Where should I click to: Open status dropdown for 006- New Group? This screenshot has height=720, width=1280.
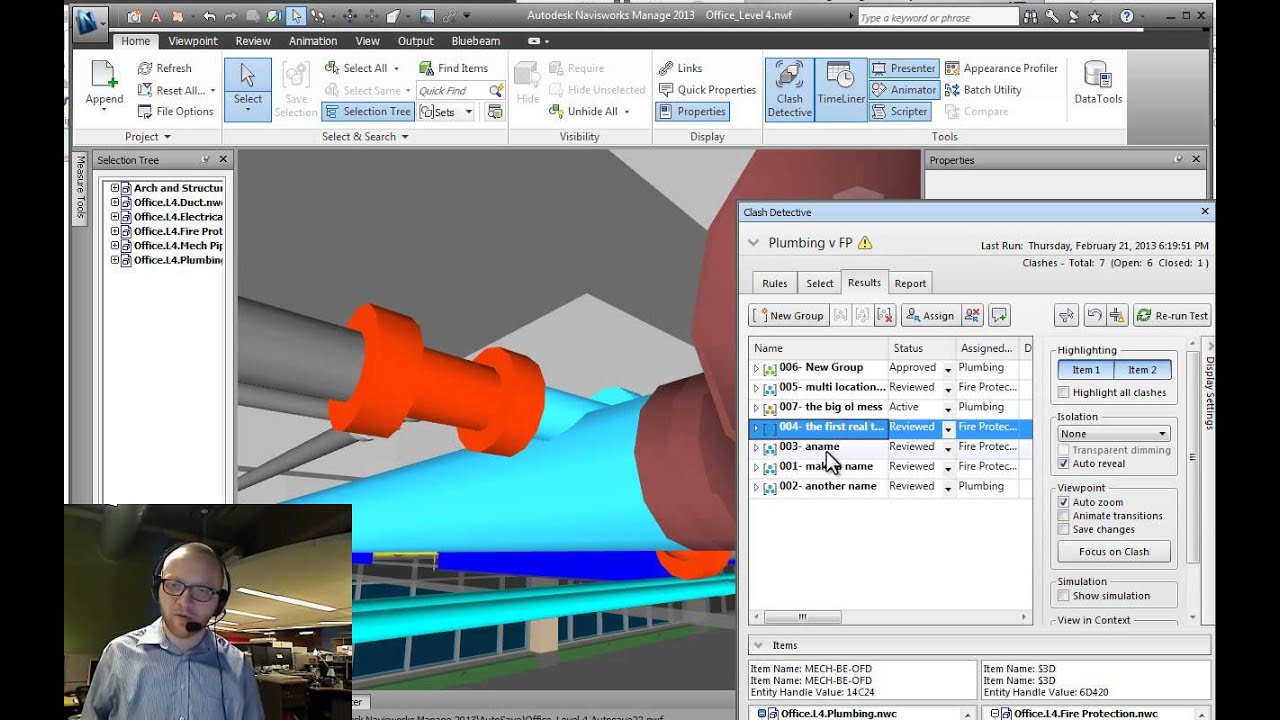[948, 369]
